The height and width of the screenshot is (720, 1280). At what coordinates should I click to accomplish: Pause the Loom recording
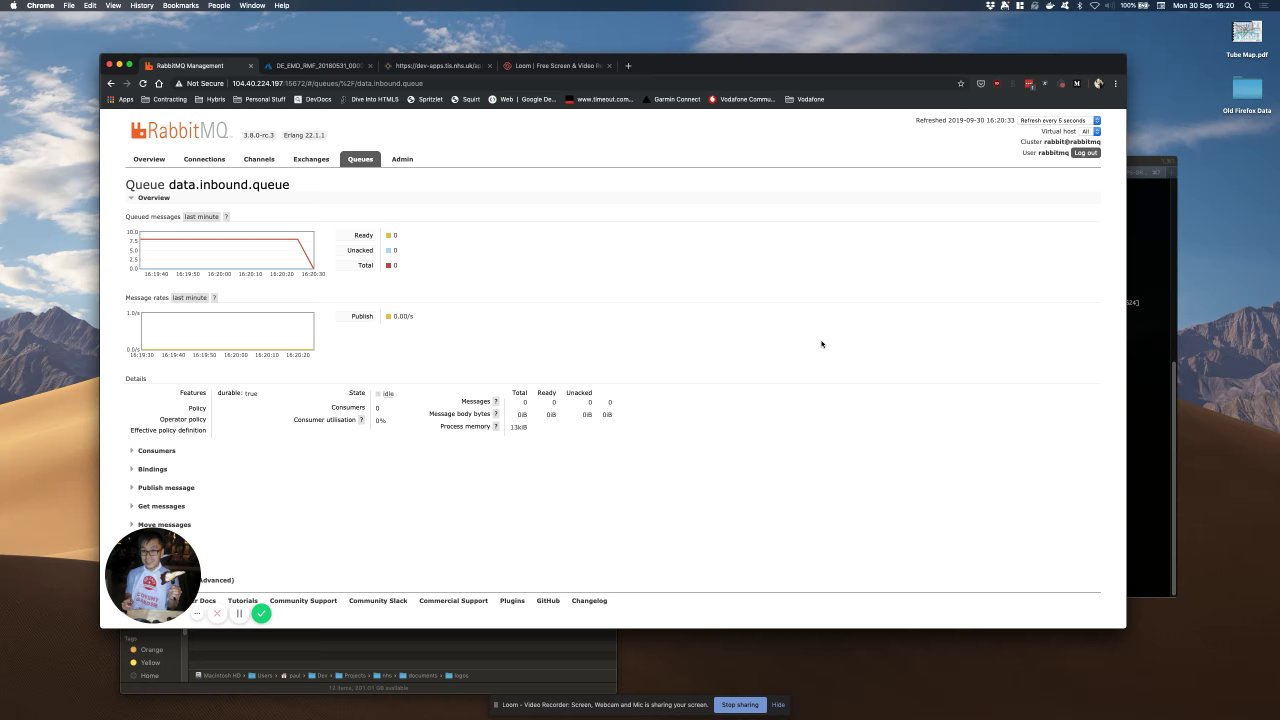click(x=239, y=614)
